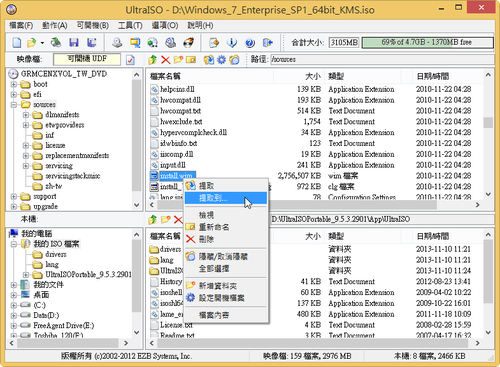Expand the replacementmanifests tree node

[x=26, y=156]
